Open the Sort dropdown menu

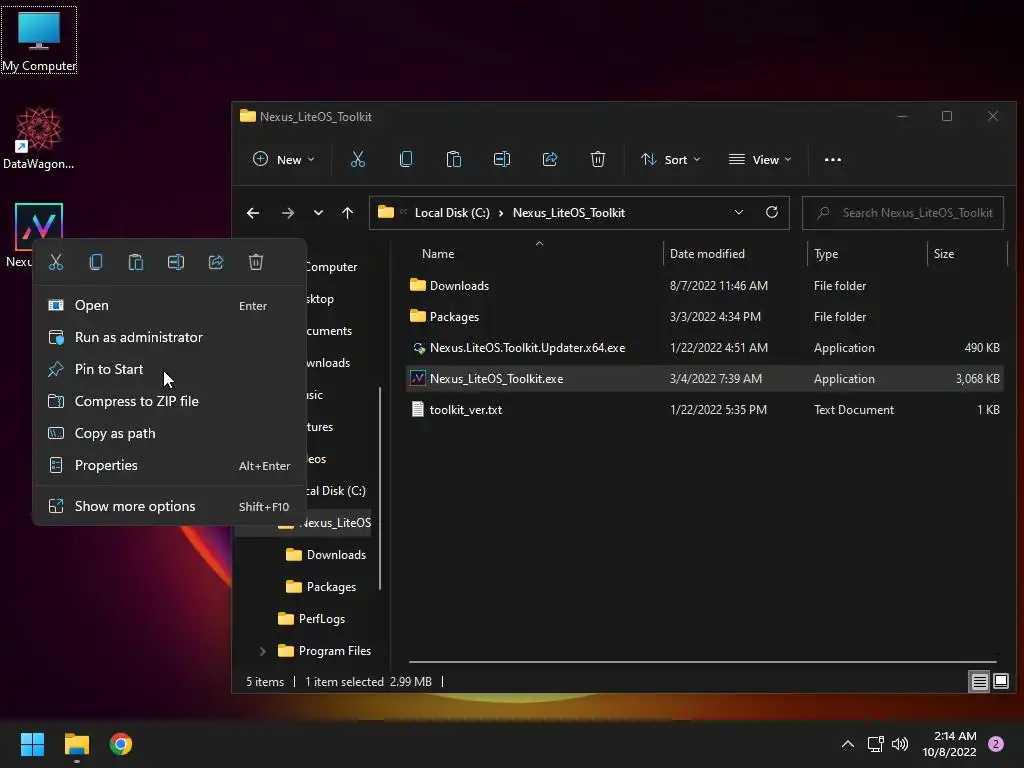tap(671, 159)
